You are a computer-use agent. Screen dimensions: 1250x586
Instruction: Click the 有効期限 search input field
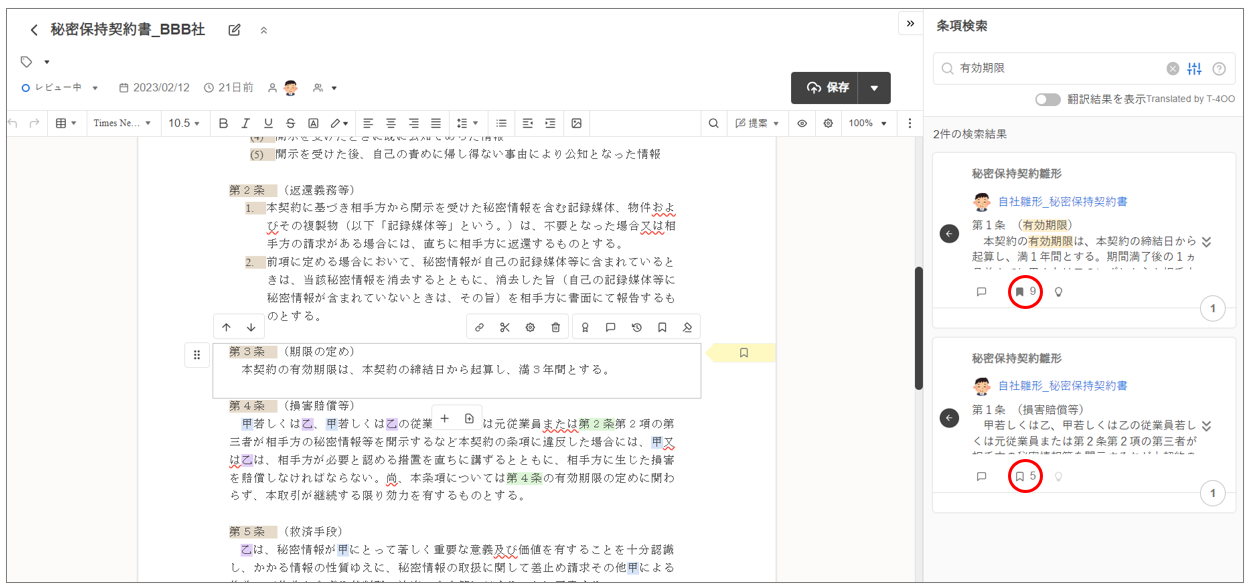[1058, 69]
